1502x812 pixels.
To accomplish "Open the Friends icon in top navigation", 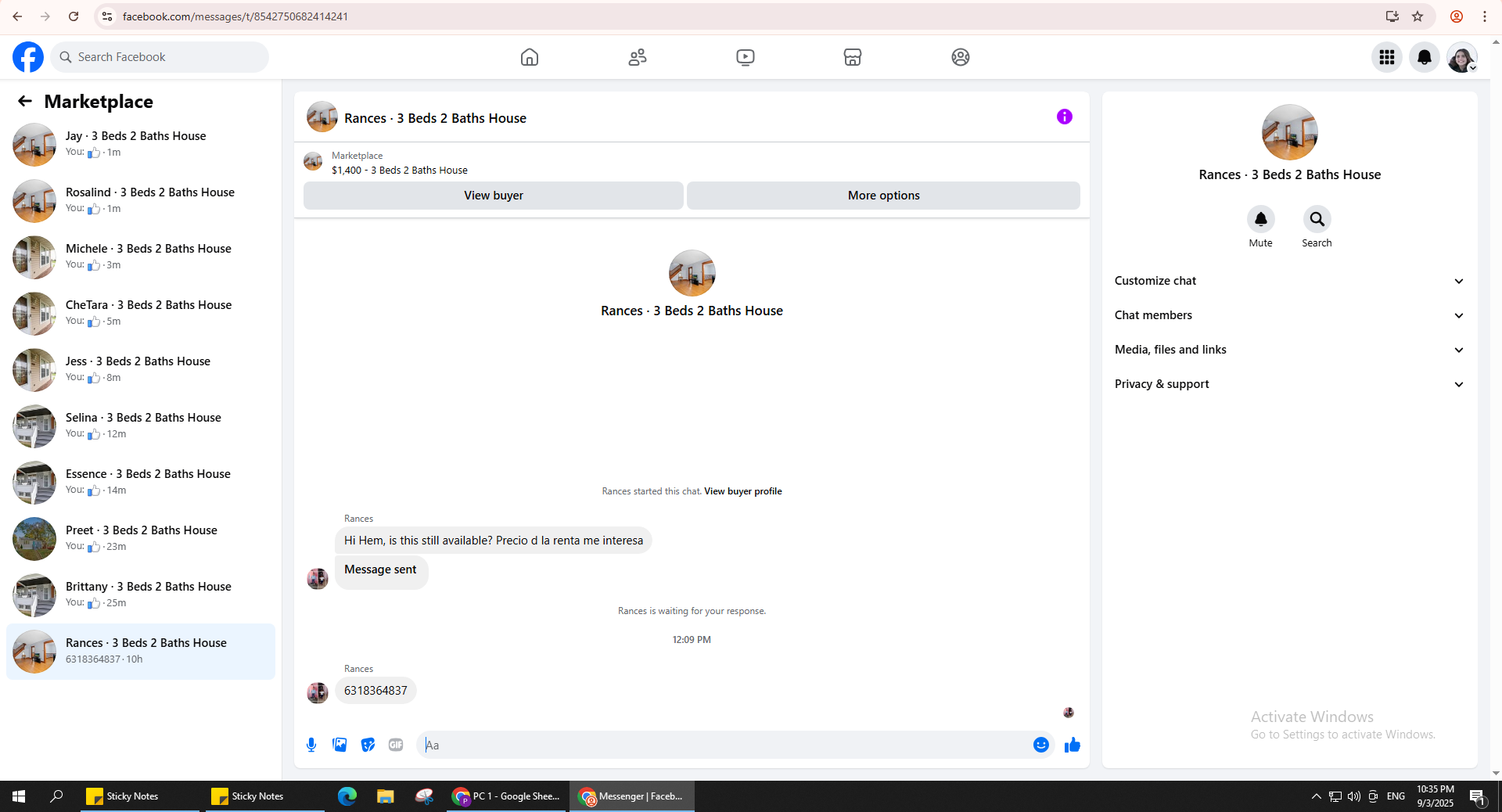I will coord(638,57).
